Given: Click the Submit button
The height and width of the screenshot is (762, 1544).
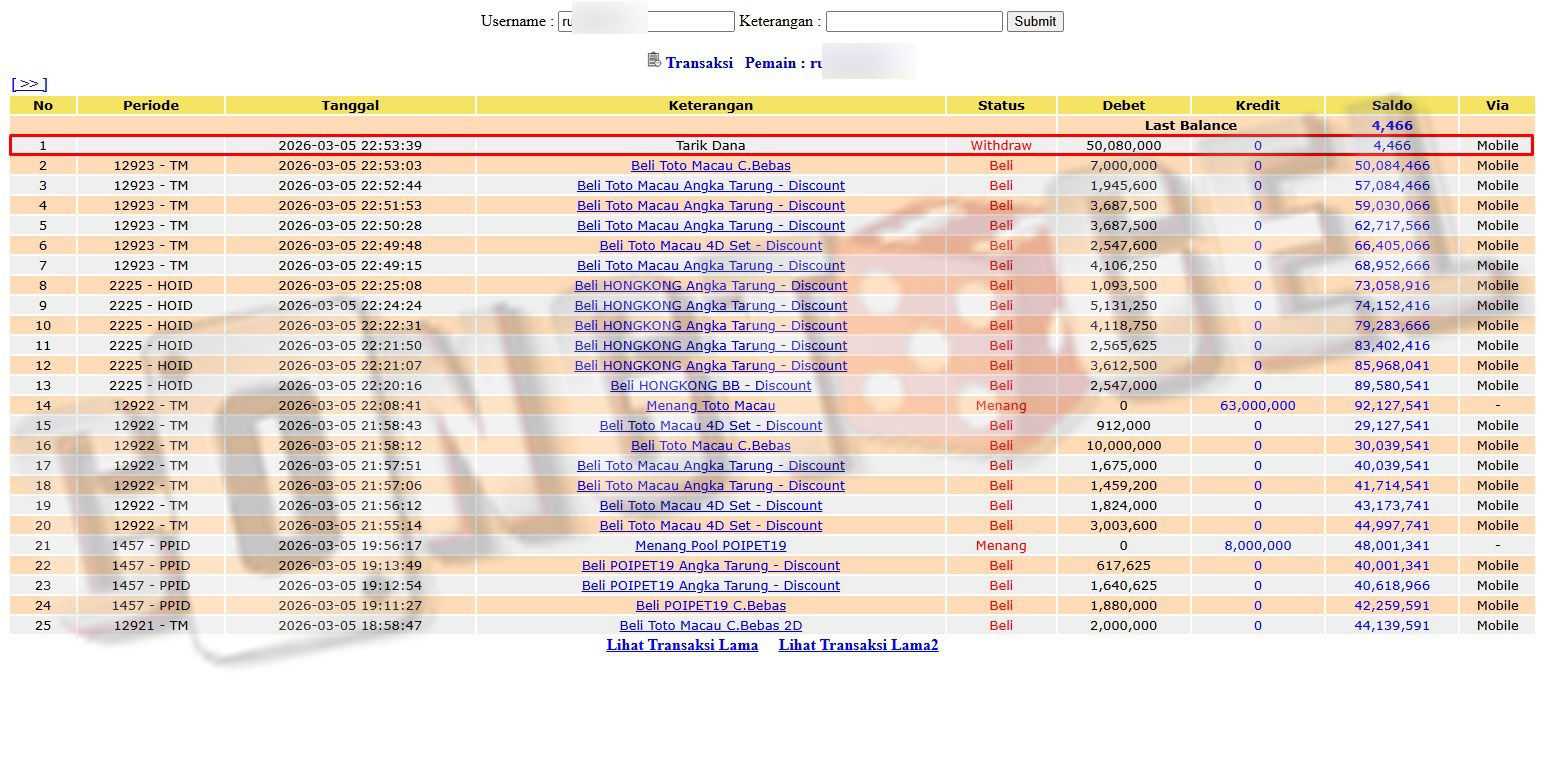Looking at the screenshot, I should click(x=1034, y=21).
